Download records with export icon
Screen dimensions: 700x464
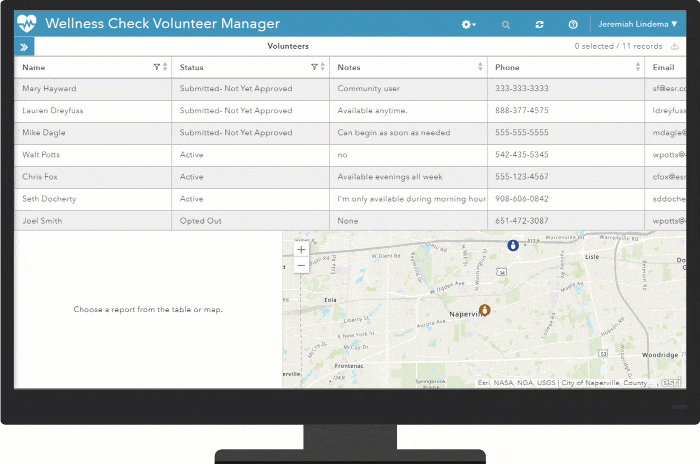pos(675,46)
